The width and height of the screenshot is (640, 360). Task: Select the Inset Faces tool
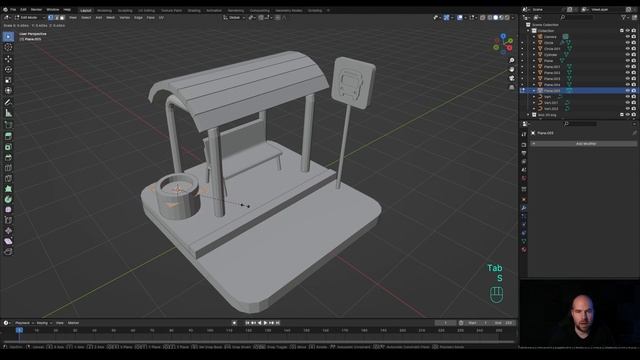8,147
